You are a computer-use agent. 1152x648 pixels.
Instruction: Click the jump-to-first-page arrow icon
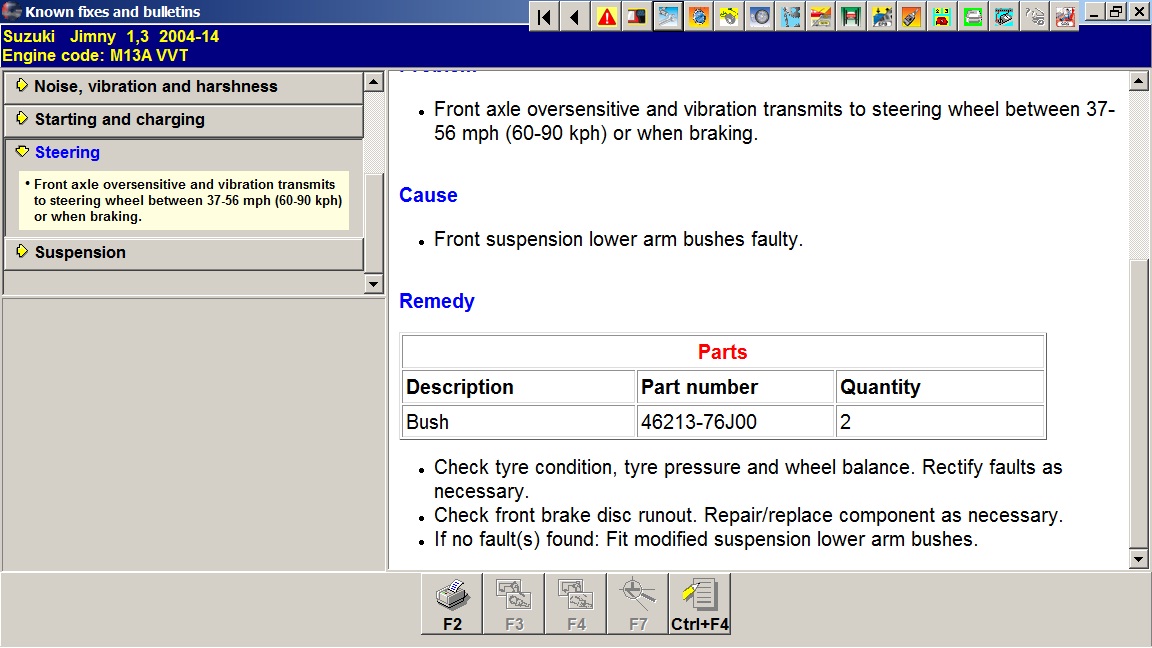click(543, 17)
